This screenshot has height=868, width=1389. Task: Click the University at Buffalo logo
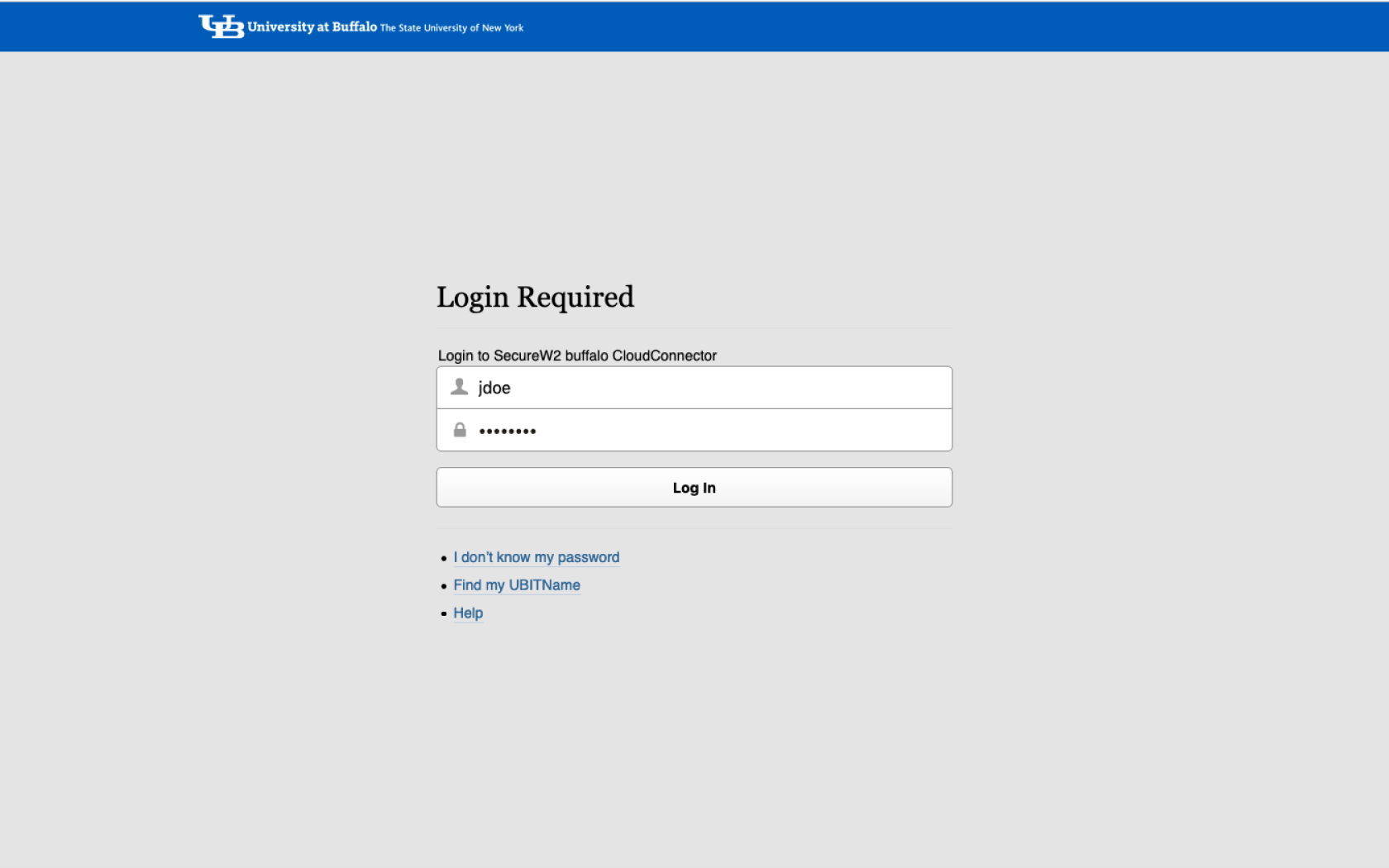click(x=360, y=26)
